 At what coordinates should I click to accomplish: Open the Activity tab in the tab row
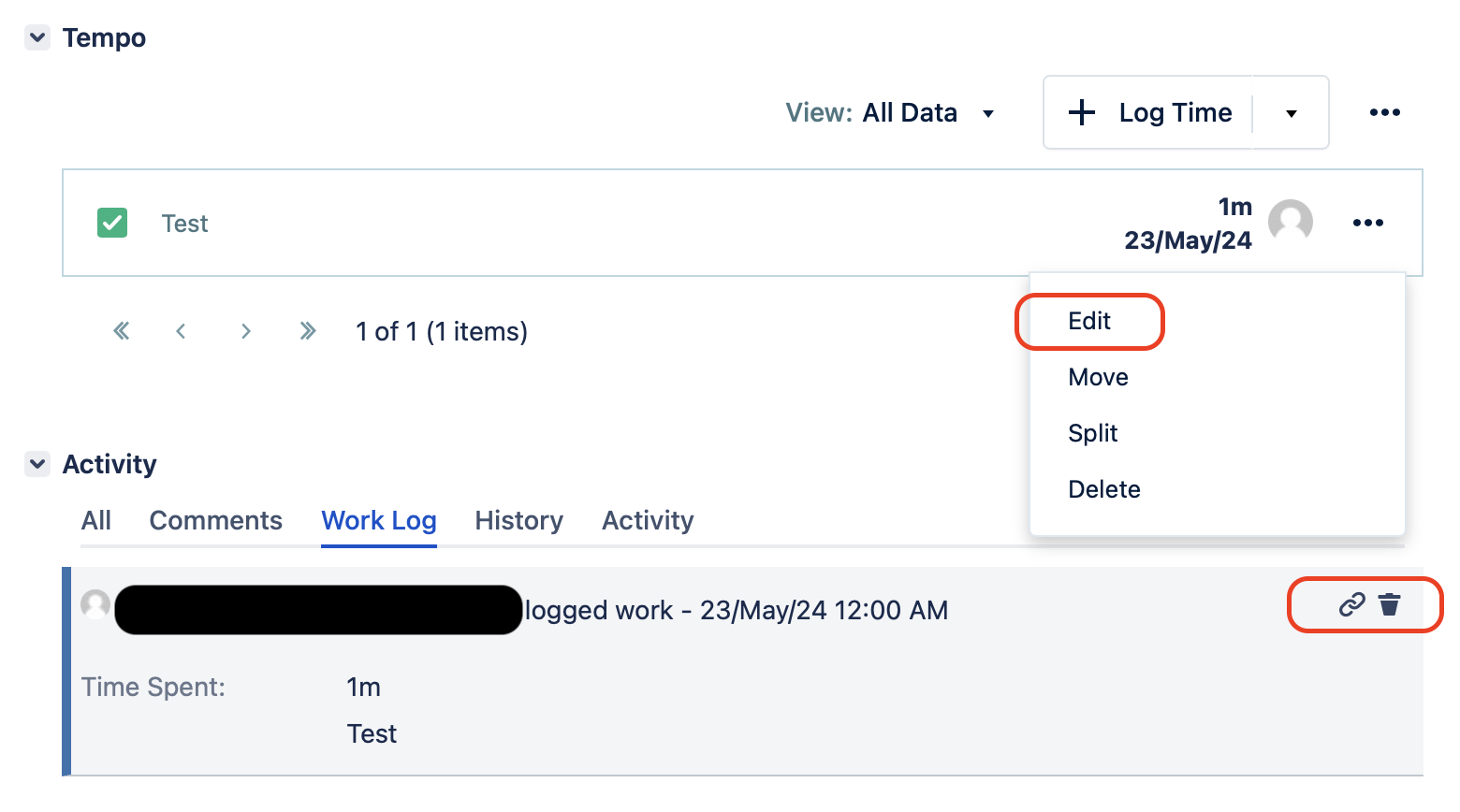(x=648, y=520)
